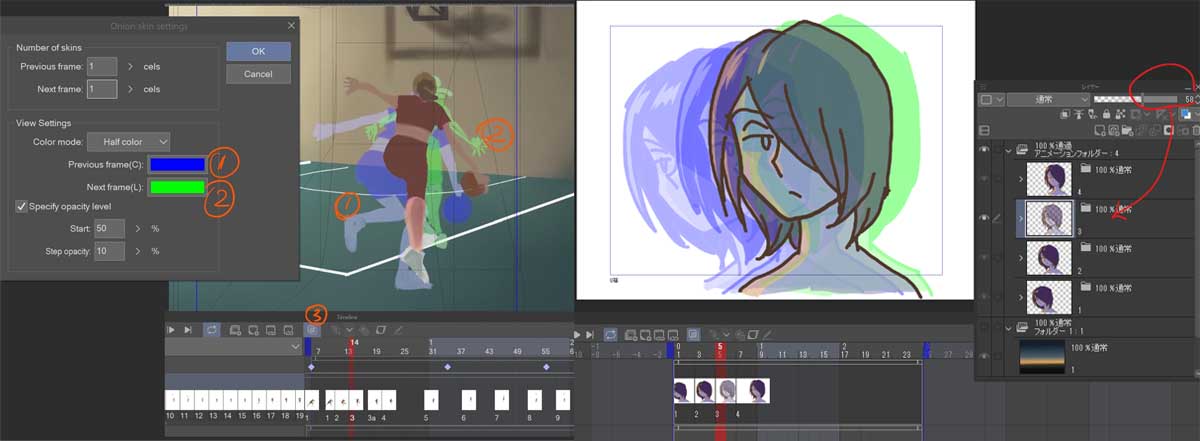Click the lock layer icon in Layer panel

pos(1106,114)
